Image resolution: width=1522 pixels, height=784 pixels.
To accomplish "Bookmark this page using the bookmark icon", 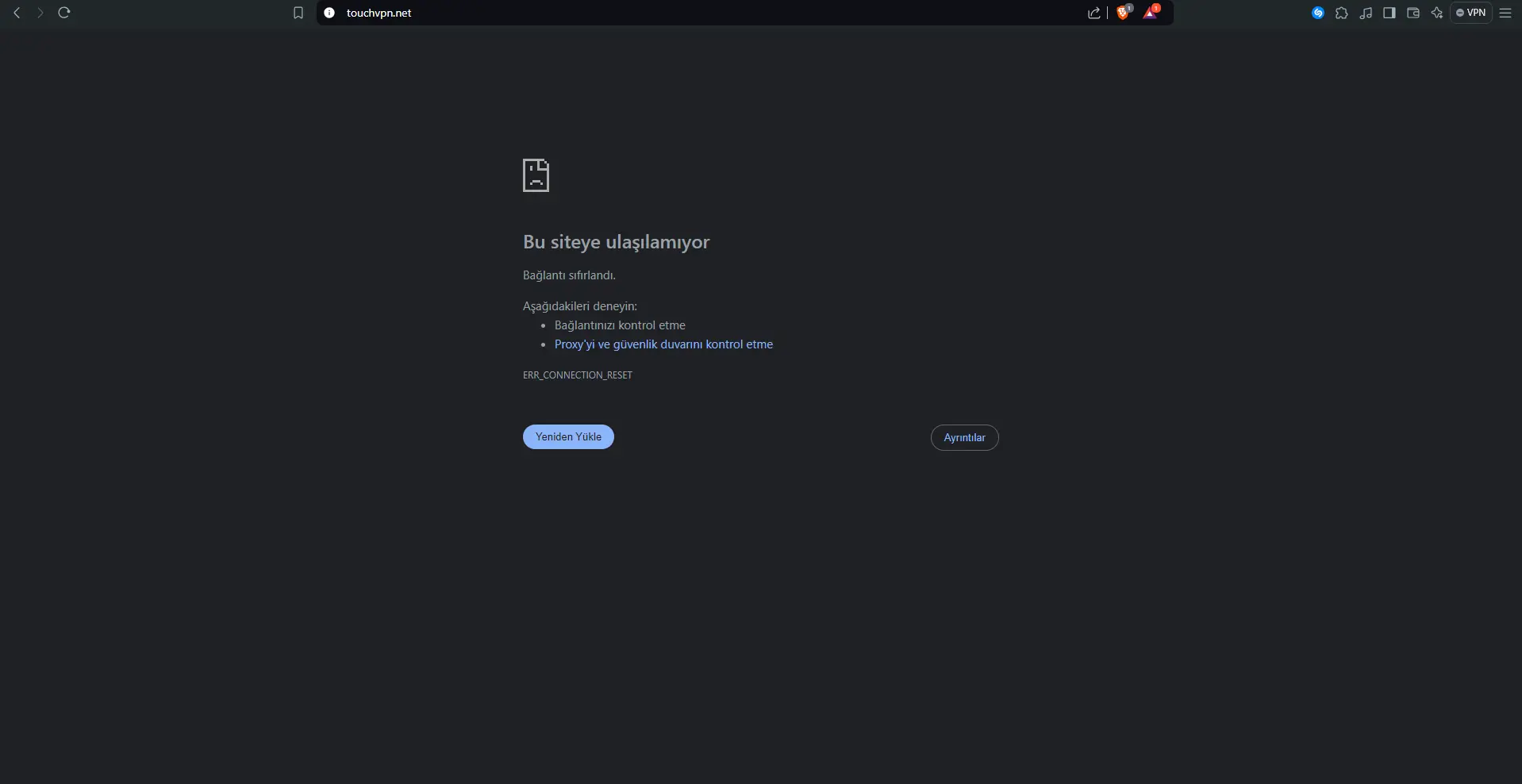I will pyautogui.click(x=298, y=13).
